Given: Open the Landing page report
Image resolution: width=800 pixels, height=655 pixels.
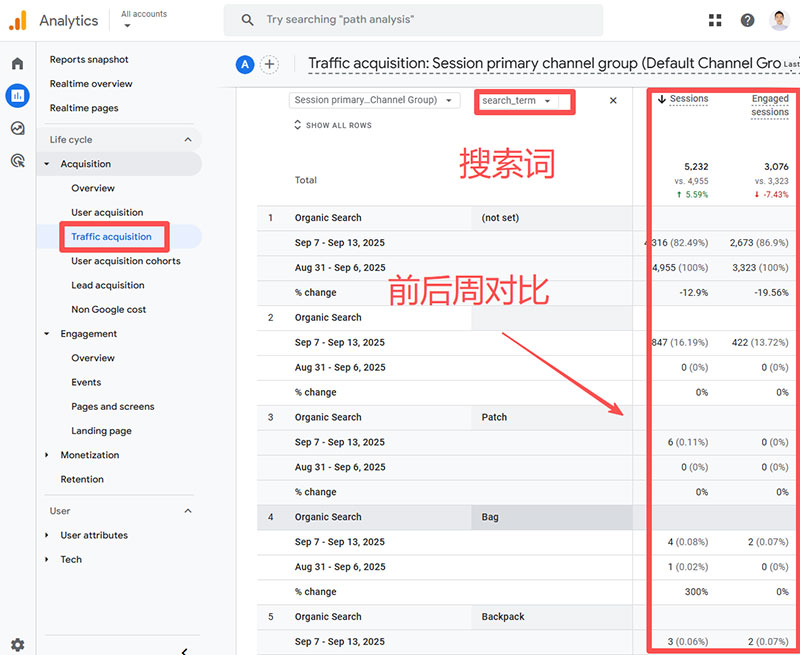Looking at the screenshot, I should (x=101, y=431).
